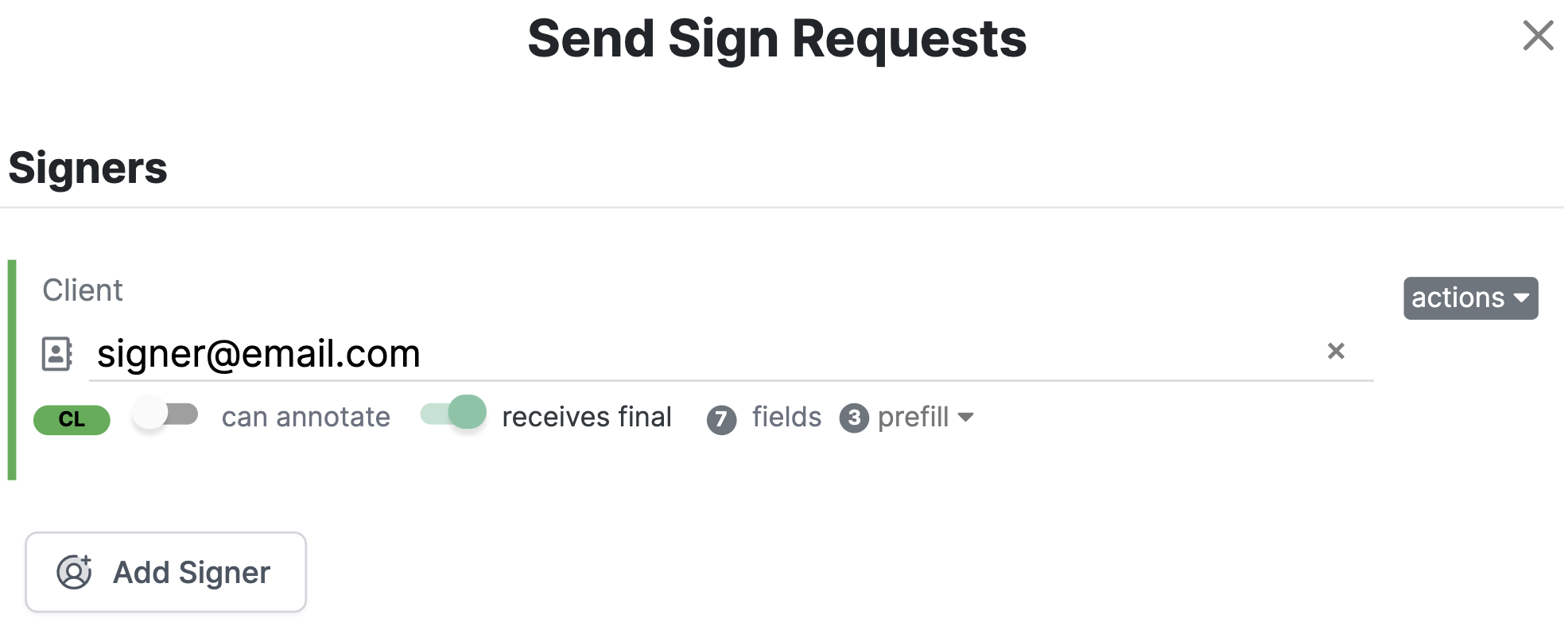The image size is (1568, 630).
Task: Click the 'receives final' label text
Action: (x=587, y=417)
